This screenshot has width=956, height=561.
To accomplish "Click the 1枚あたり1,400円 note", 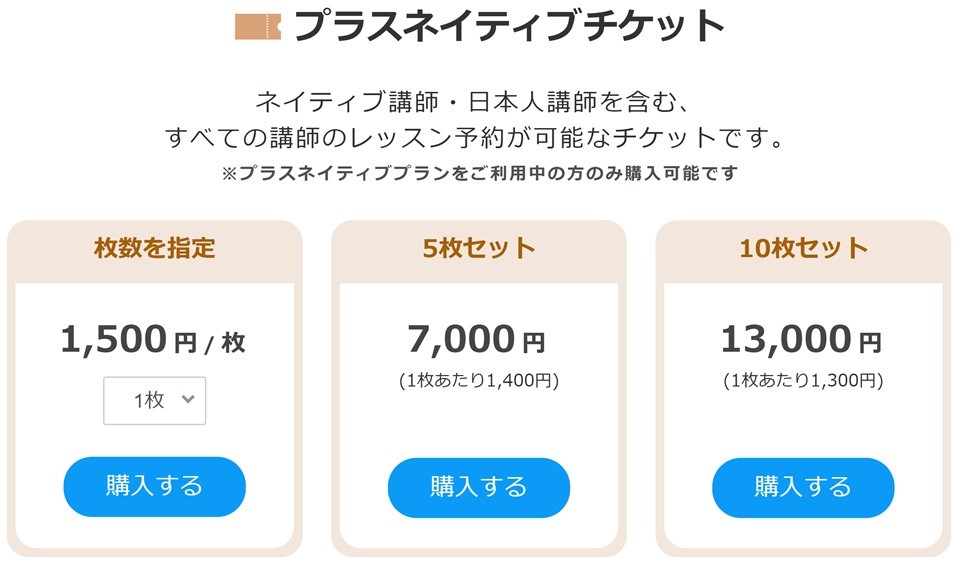I will [479, 381].
